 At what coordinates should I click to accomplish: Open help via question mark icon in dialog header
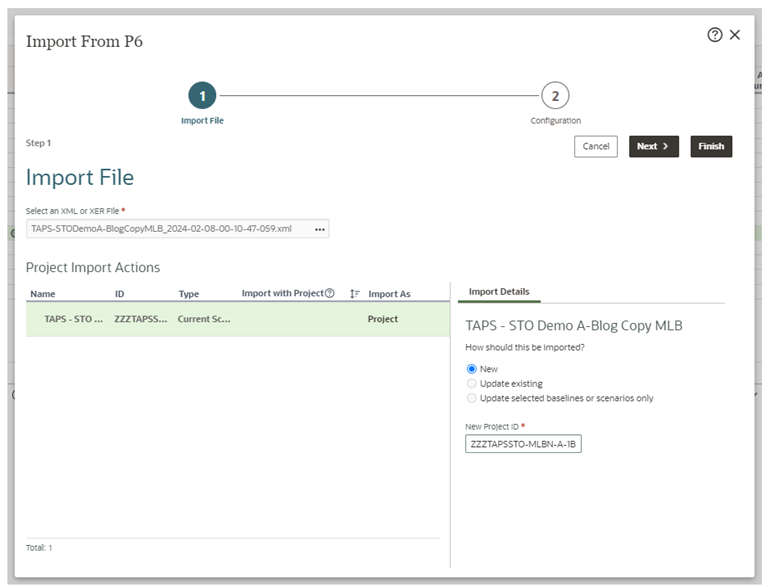point(714,35)
